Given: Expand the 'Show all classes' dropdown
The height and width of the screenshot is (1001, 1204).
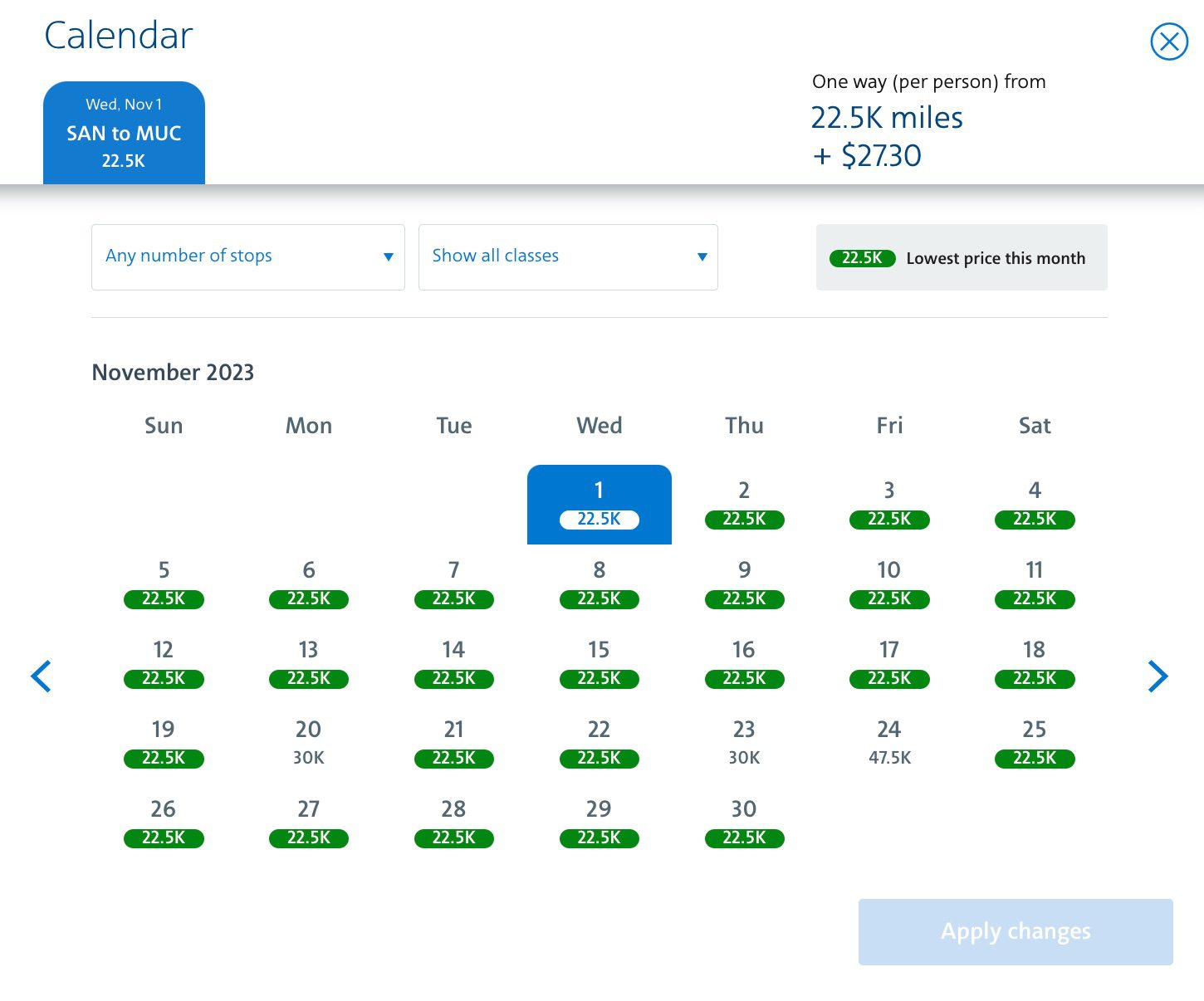Looking at the screenshot, I should coord(568,257).
